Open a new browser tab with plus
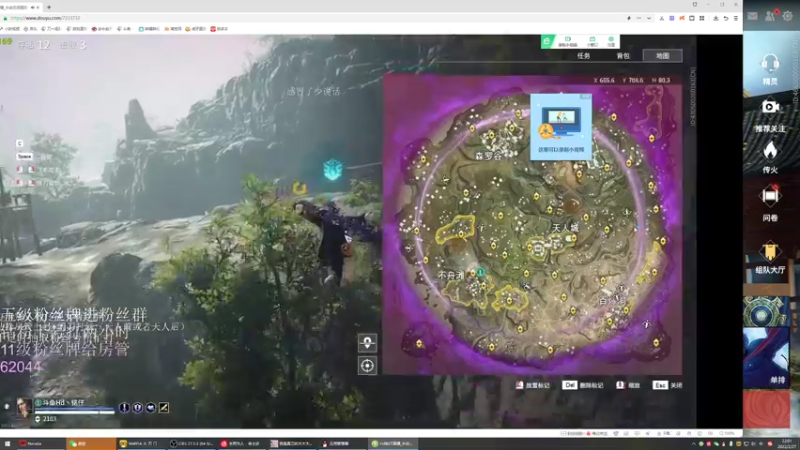The image size is (800, 450). pos(49,7)
